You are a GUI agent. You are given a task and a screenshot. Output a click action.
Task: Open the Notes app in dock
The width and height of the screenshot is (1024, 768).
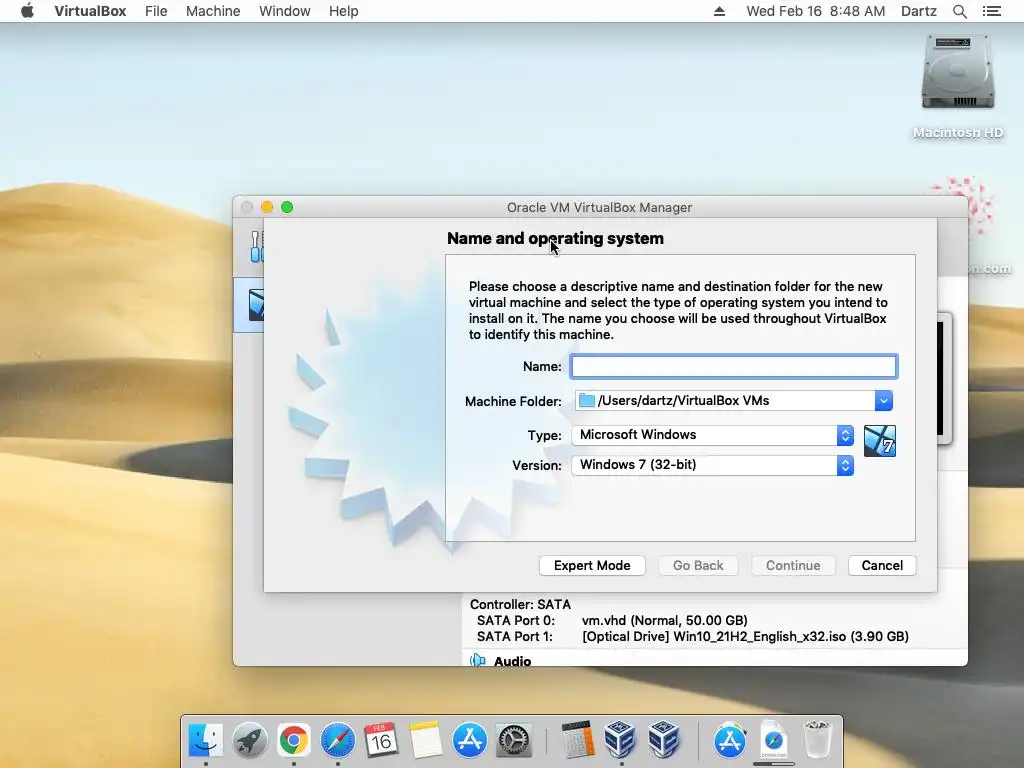point(425,740)
